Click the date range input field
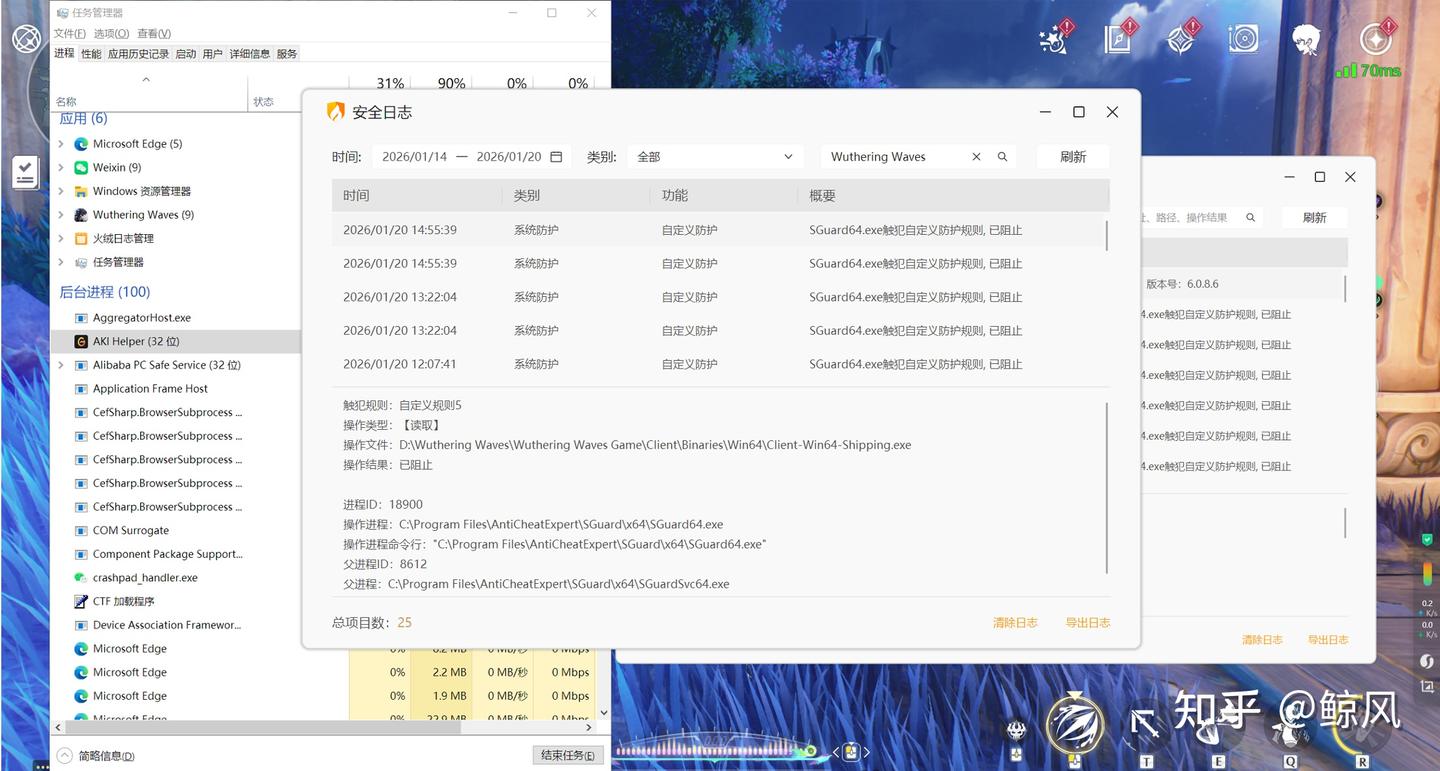The width and height of the screenshot is (1440, 771). click(471, 157)
